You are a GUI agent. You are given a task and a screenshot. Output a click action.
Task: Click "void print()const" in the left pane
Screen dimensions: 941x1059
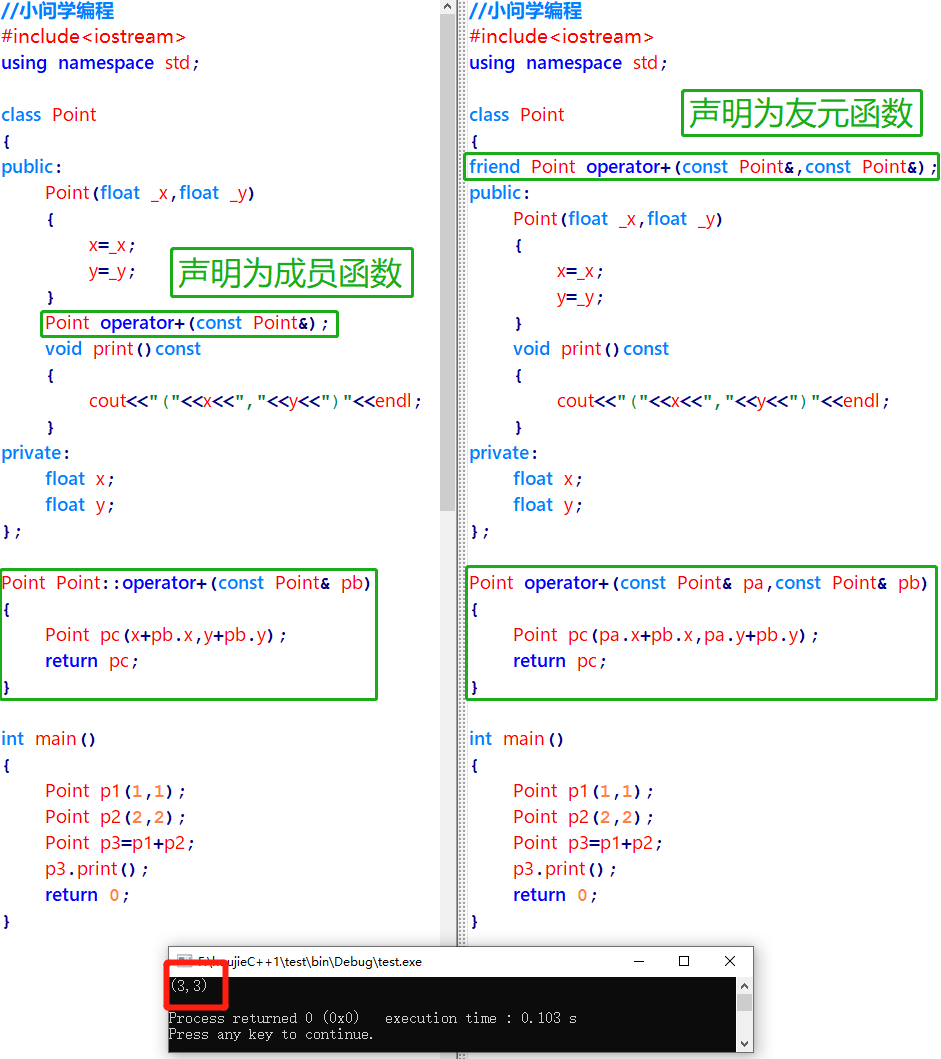(x=123, y=349)
